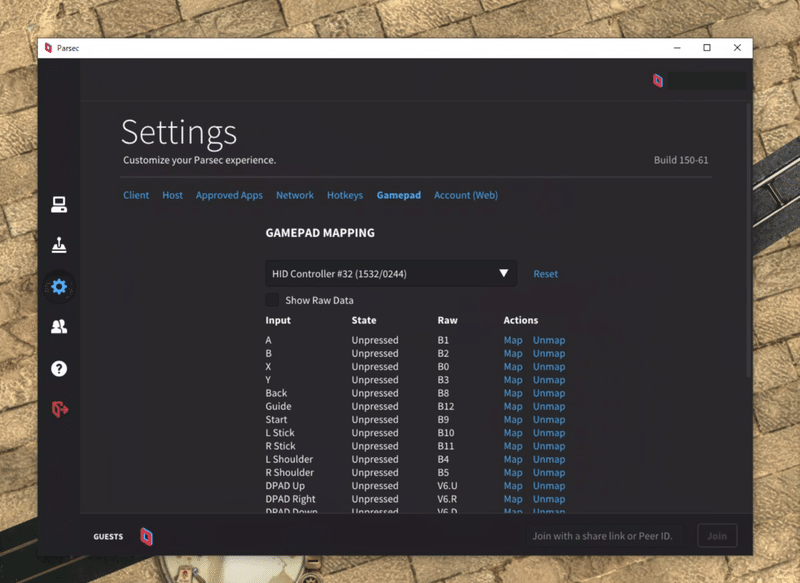
Task: Click Map for input A
Action: click(513, 340)
